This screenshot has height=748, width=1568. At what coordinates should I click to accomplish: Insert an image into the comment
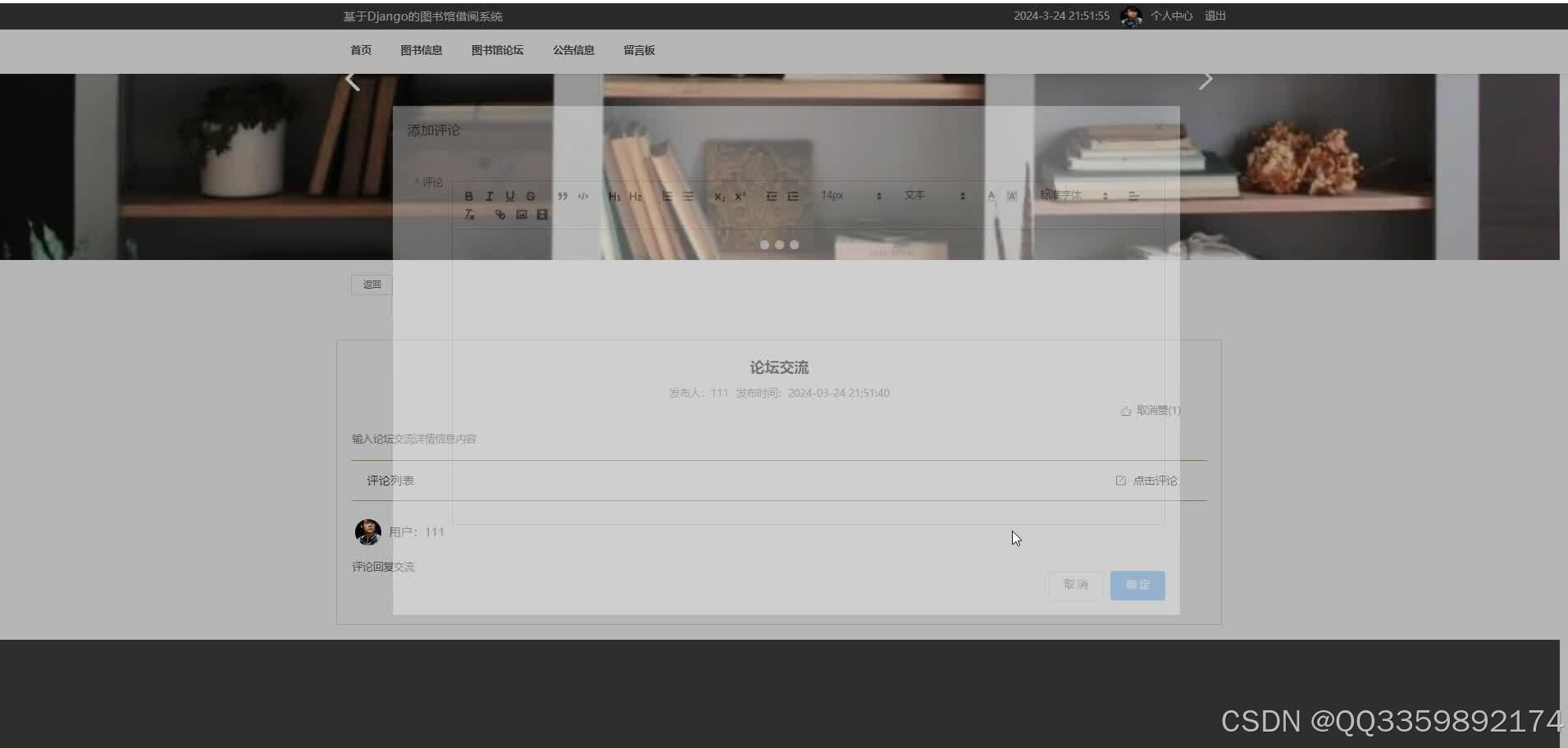pos(521,214)
